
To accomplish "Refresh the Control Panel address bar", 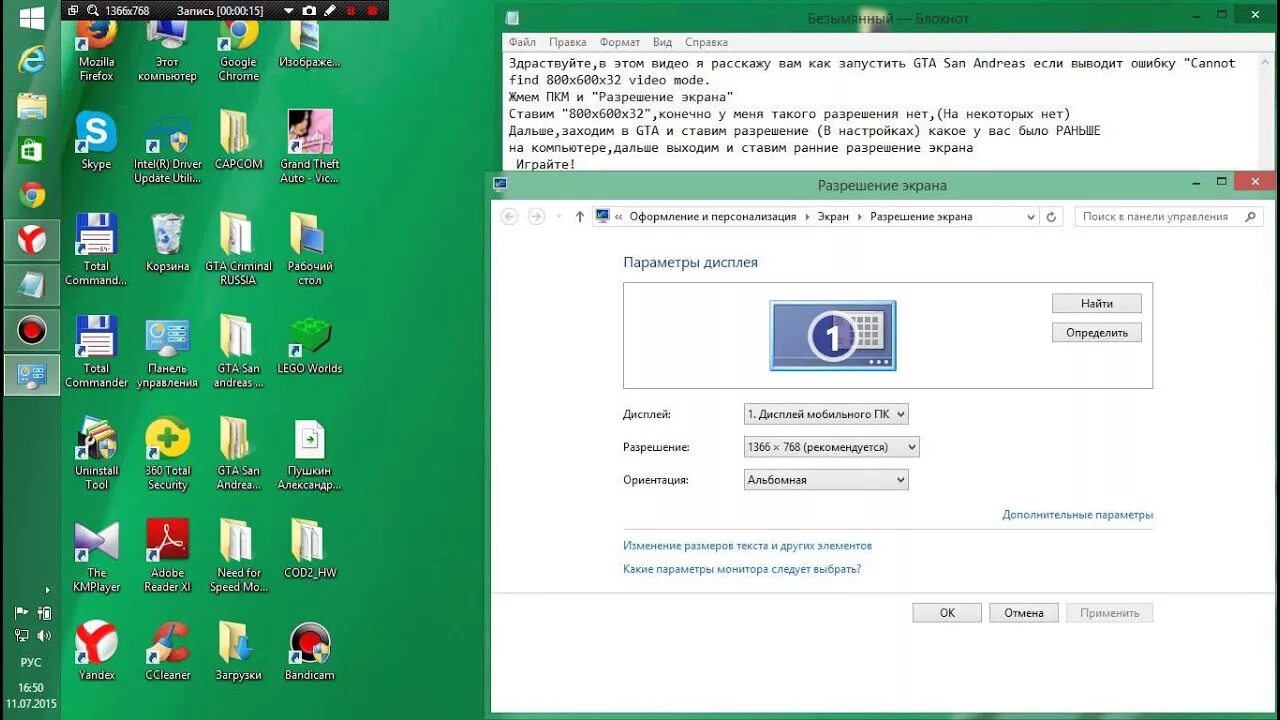I will tap(1051, 217).
